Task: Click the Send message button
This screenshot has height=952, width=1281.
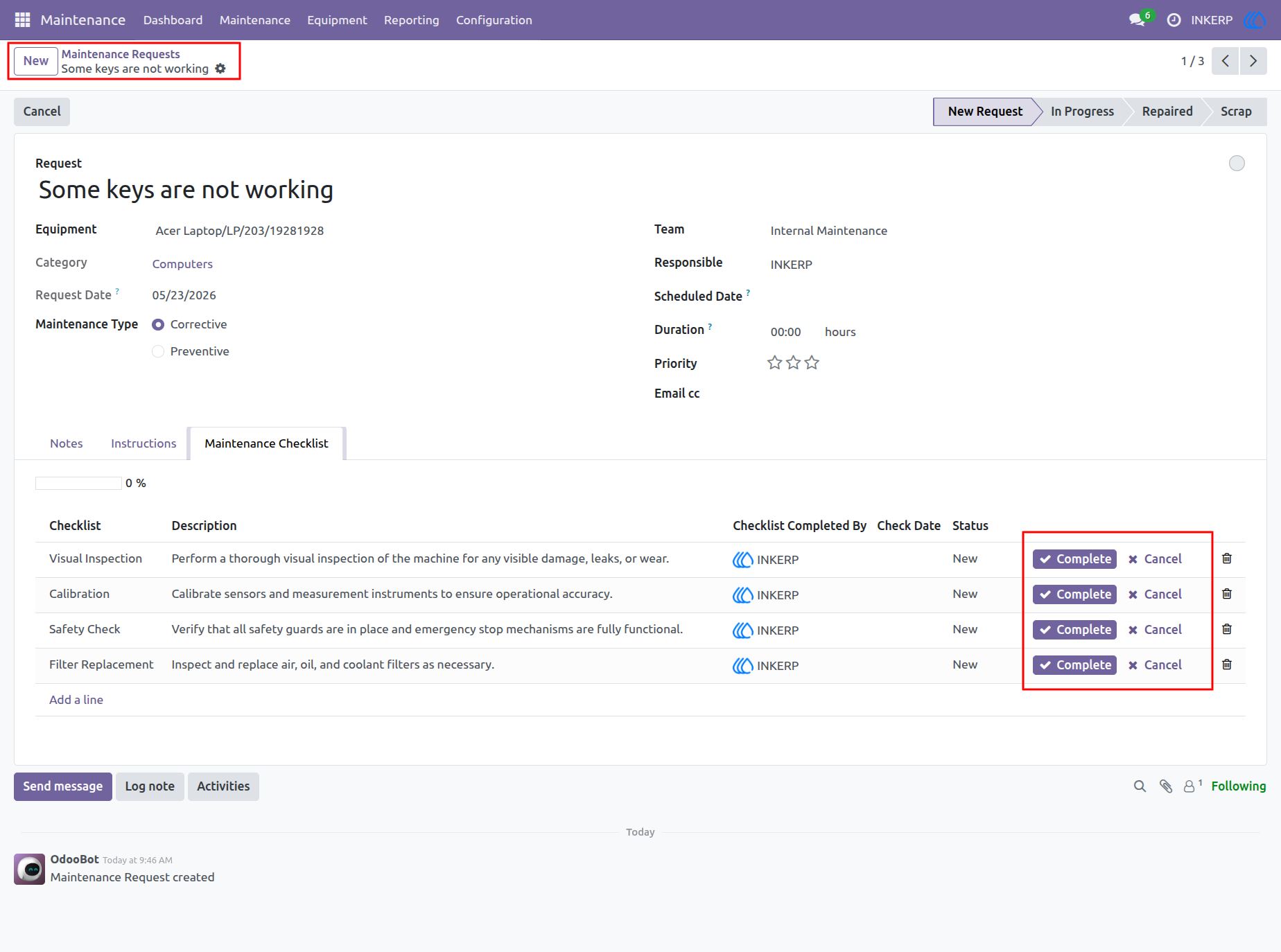Action: coord(63,786)
